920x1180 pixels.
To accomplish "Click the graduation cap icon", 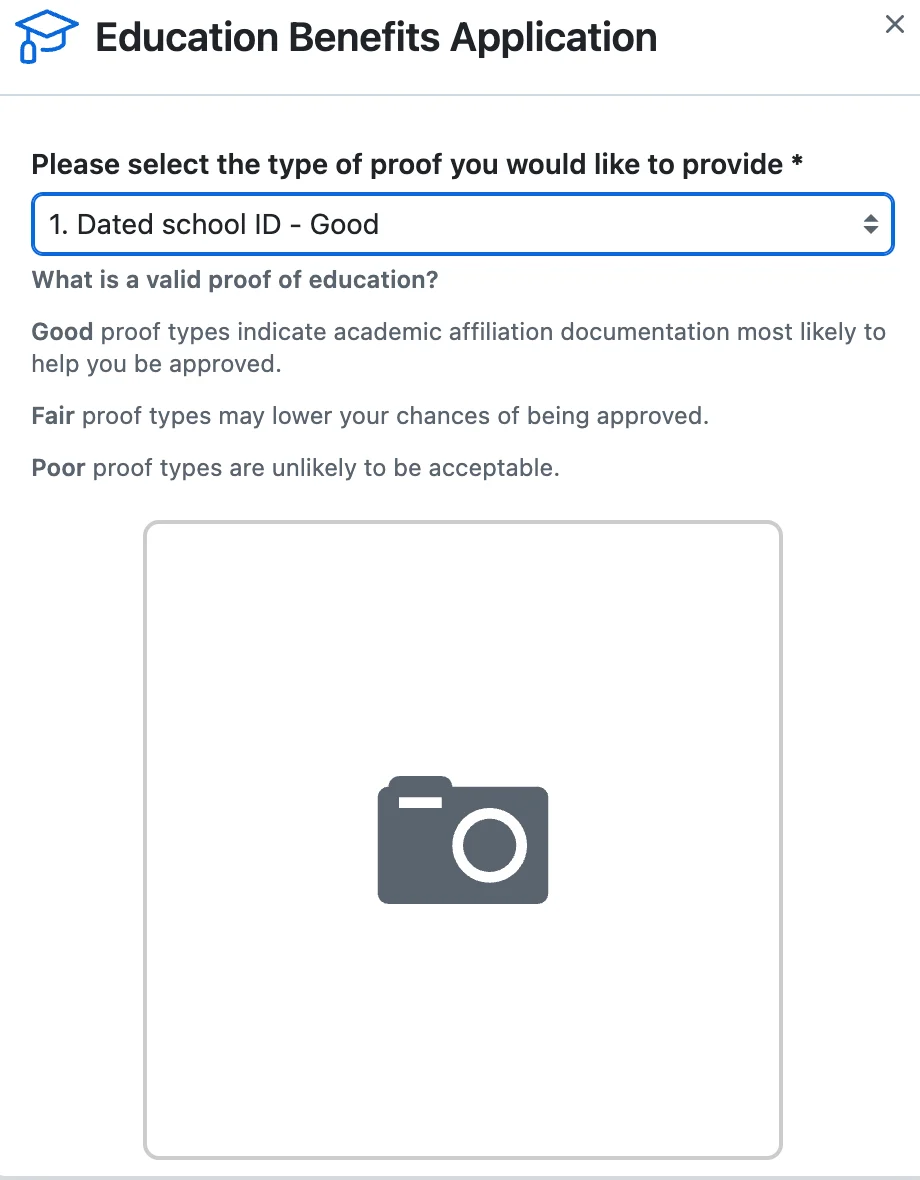I will point(46,36).
